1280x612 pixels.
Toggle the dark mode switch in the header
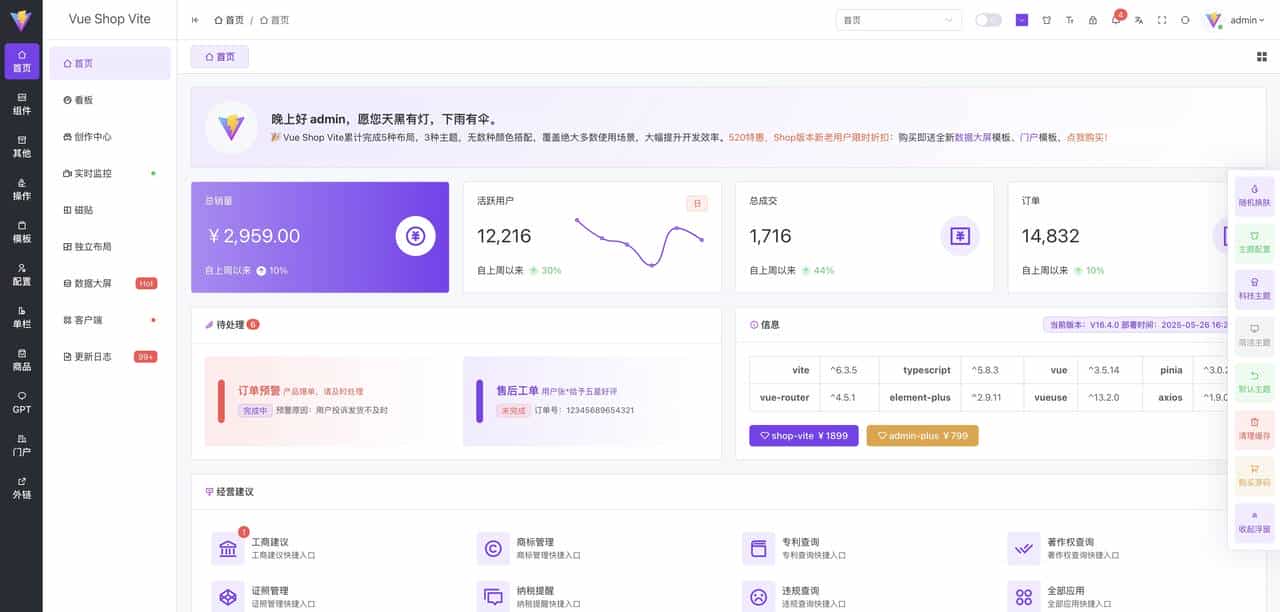[988, 19]
